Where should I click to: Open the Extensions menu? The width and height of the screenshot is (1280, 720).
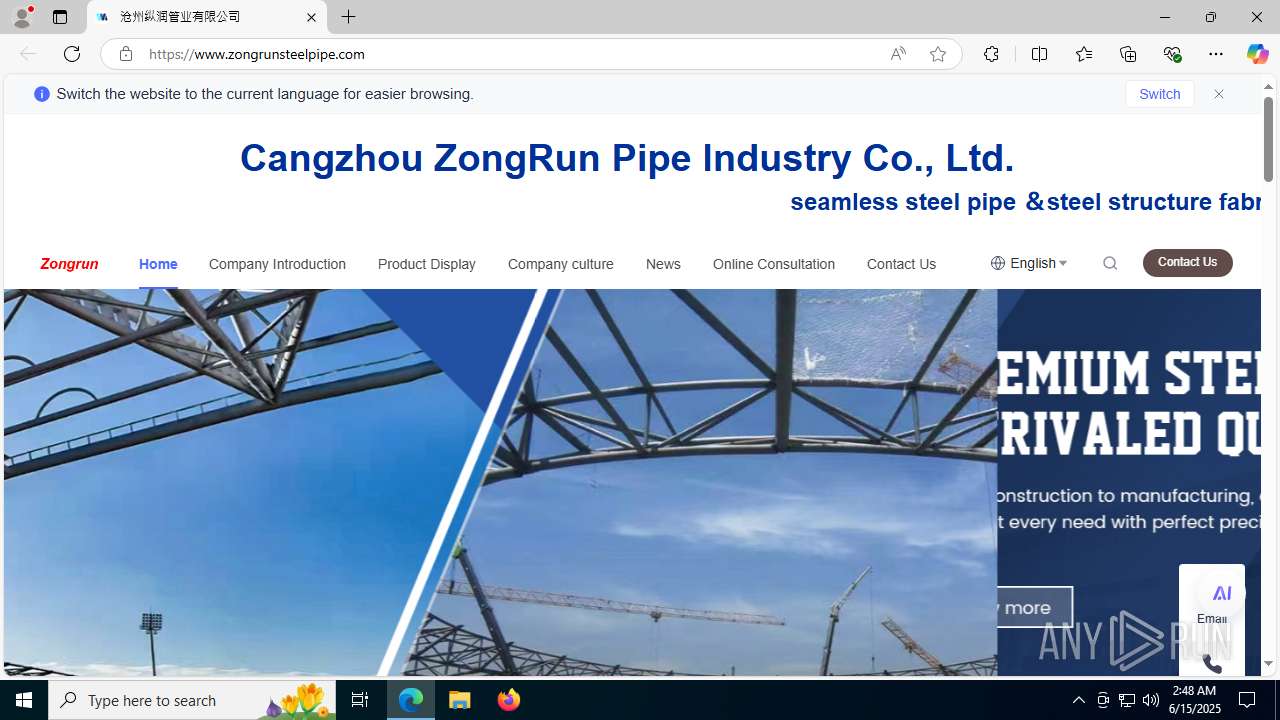pos(991,54)
